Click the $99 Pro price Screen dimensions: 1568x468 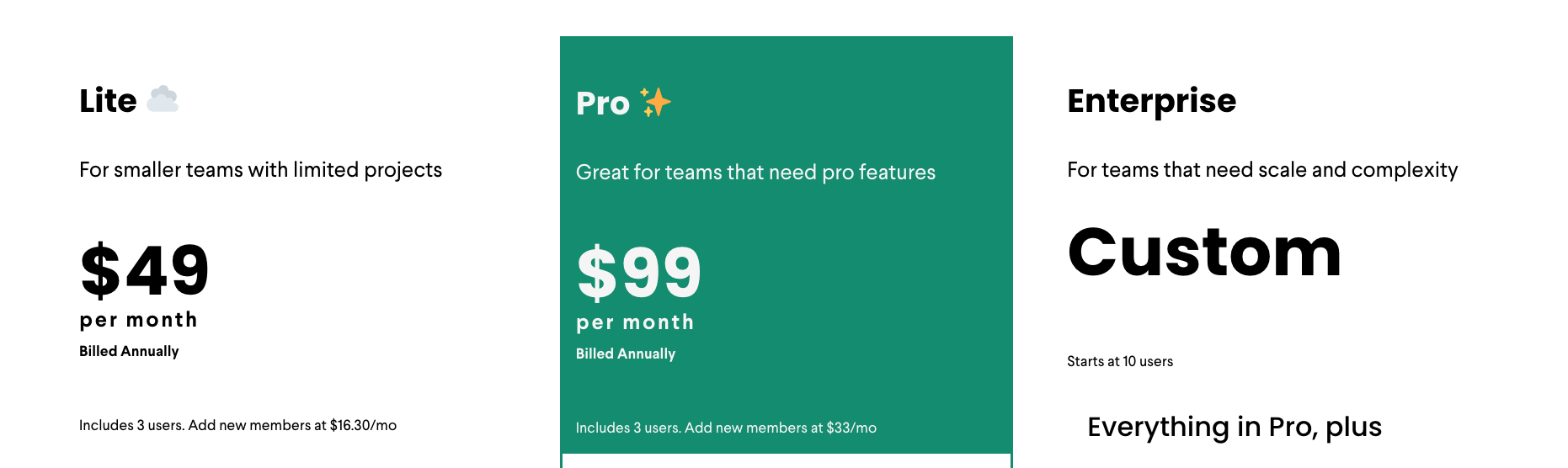point(638,274)
